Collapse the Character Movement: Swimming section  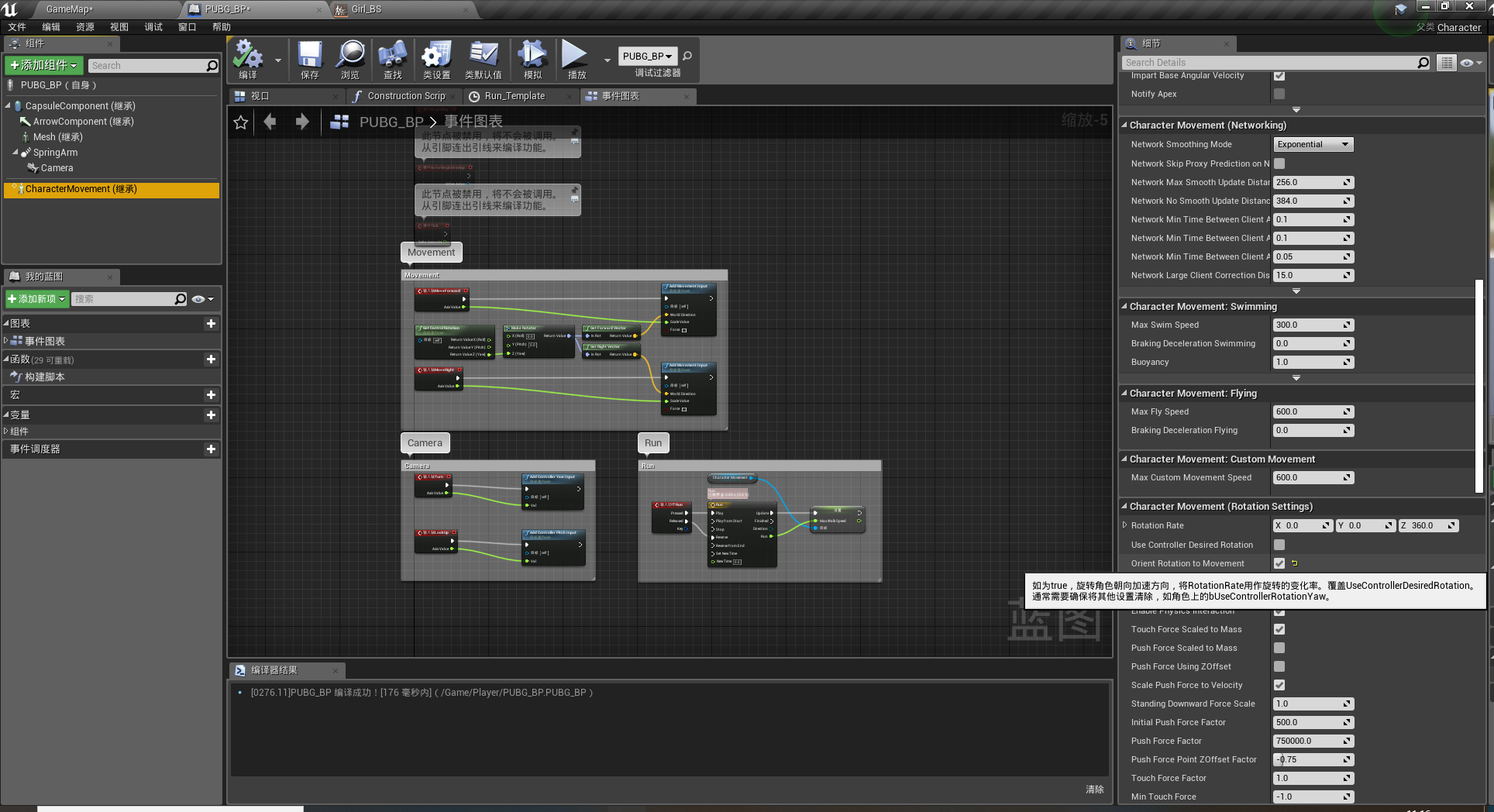click(1125, 306)
